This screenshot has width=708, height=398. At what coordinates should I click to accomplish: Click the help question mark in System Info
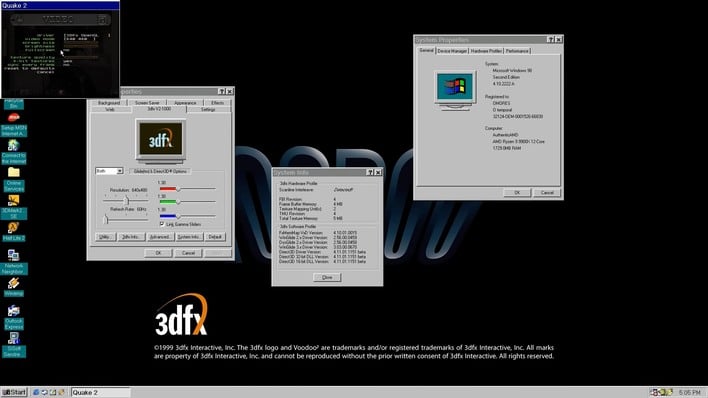(x=370, y=172)
